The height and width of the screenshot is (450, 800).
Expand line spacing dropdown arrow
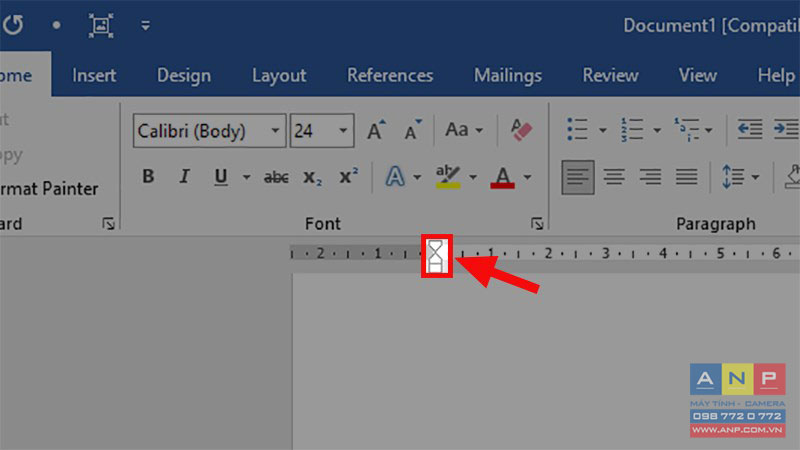click(x=756, y=178)
